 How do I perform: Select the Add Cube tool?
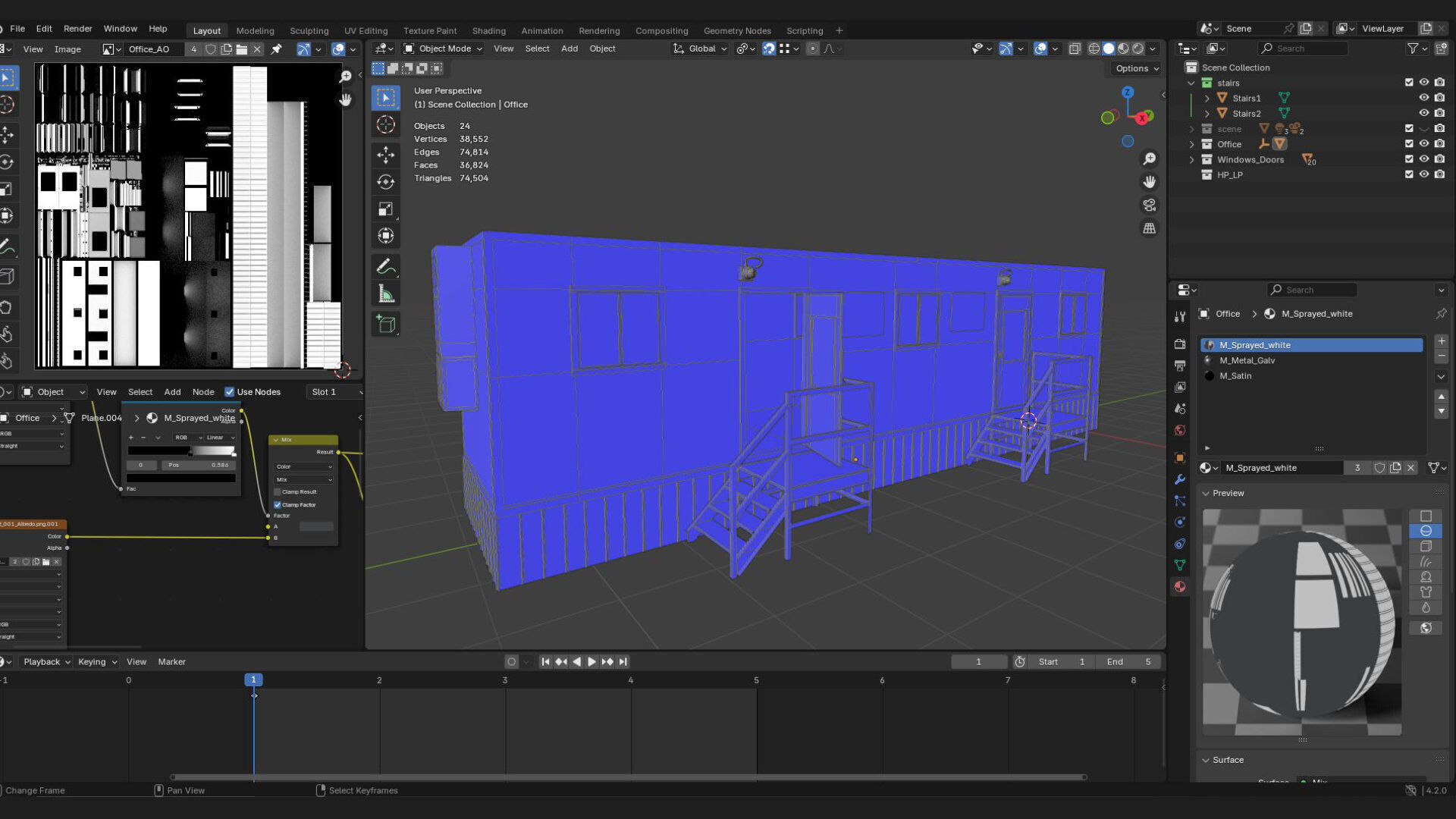[385, 325]
